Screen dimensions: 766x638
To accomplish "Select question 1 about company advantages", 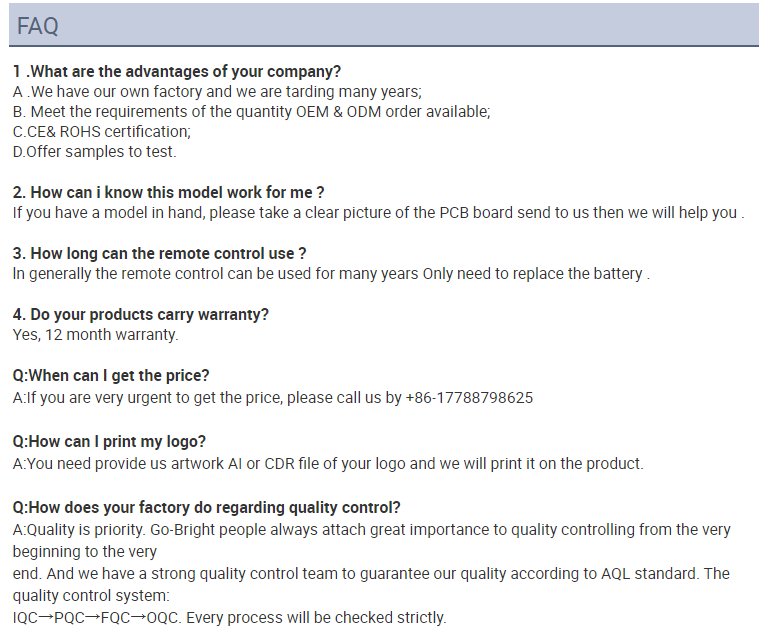I will tap(176, 72).
